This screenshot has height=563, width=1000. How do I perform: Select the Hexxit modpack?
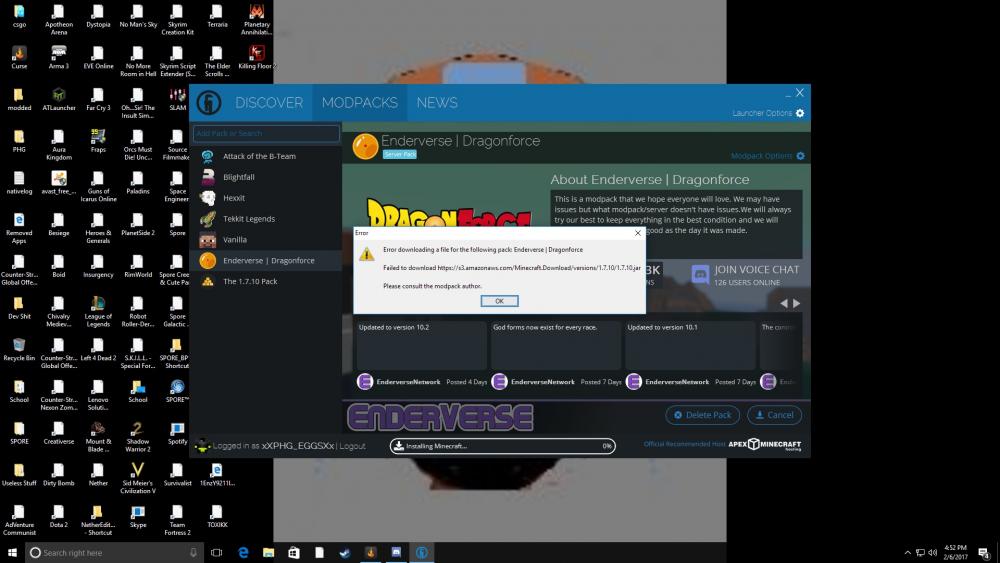[x=266, y=198]
